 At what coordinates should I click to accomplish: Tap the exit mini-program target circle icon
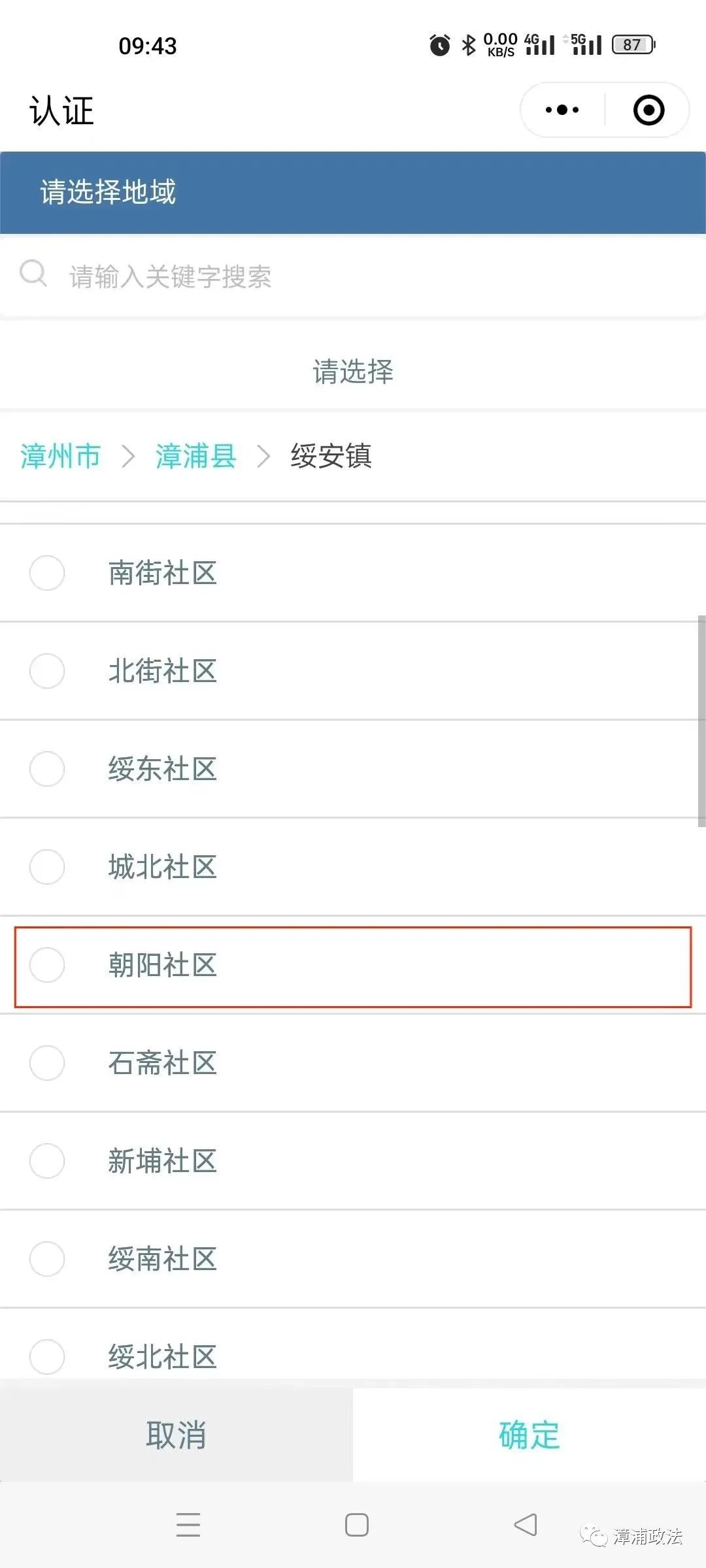[647, 110]
